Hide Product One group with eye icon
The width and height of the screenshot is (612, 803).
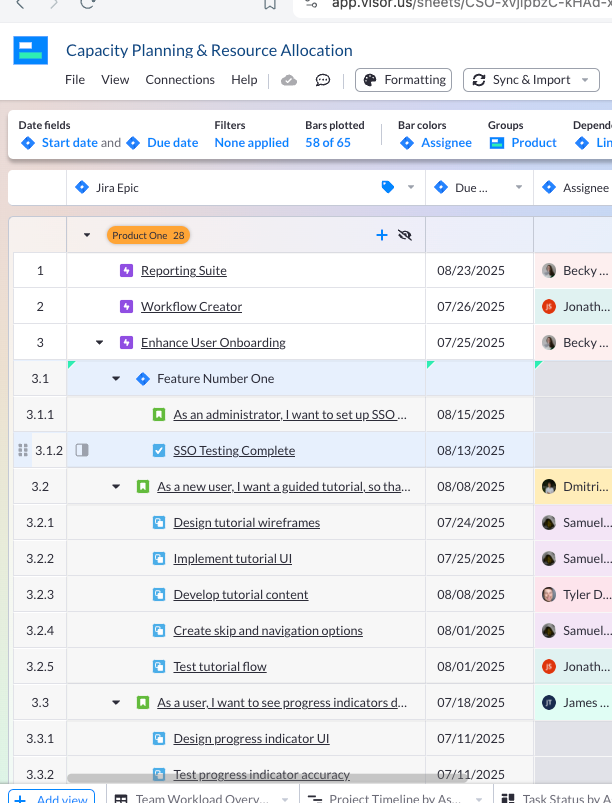[405, 235]
